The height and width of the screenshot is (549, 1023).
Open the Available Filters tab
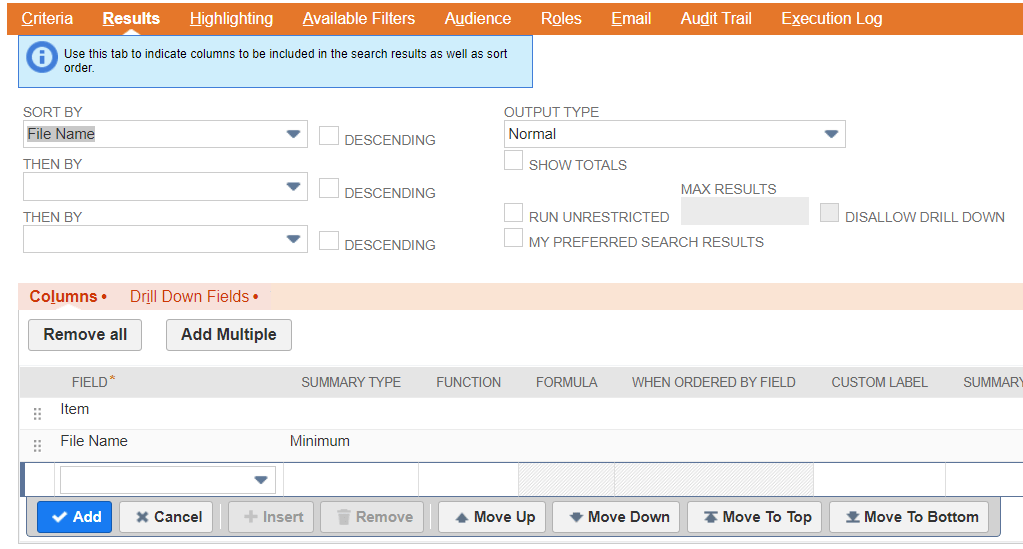tap(358, 18)
